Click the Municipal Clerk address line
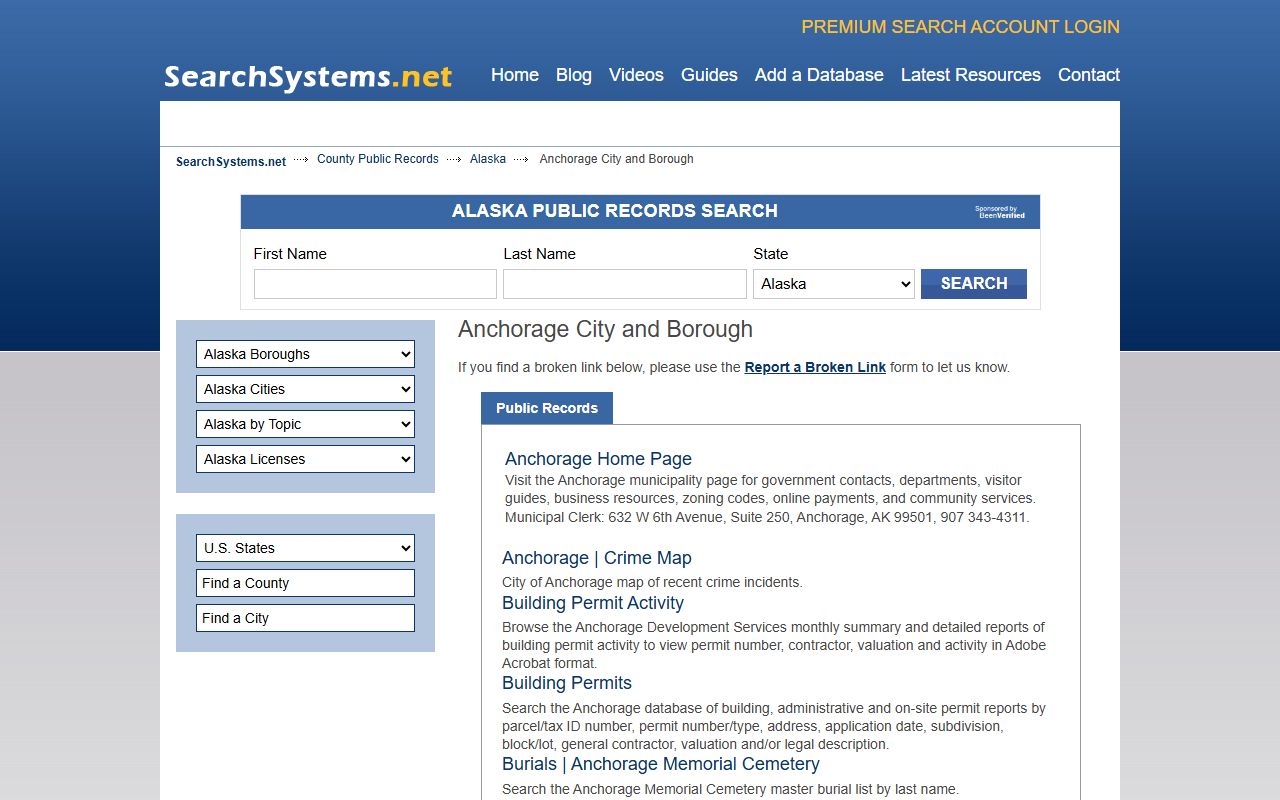The height and width of the screenshot is (800, 1280). click(767, 517)
